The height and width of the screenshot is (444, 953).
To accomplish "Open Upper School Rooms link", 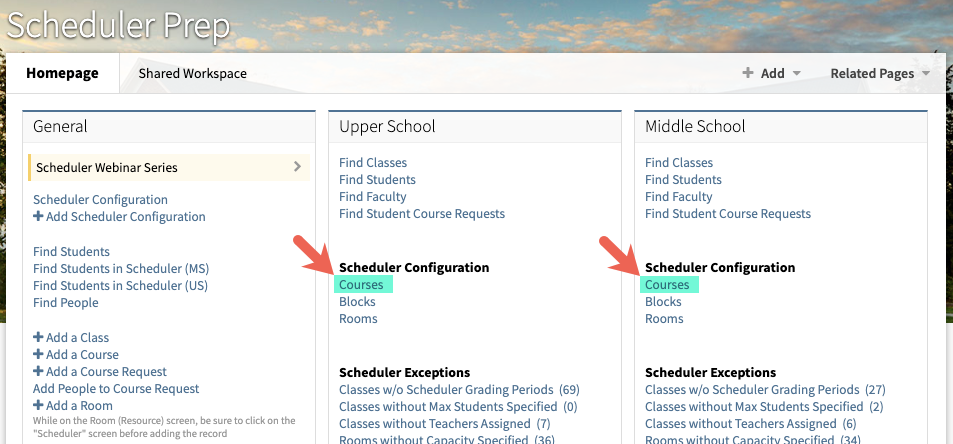I will 358,319.
